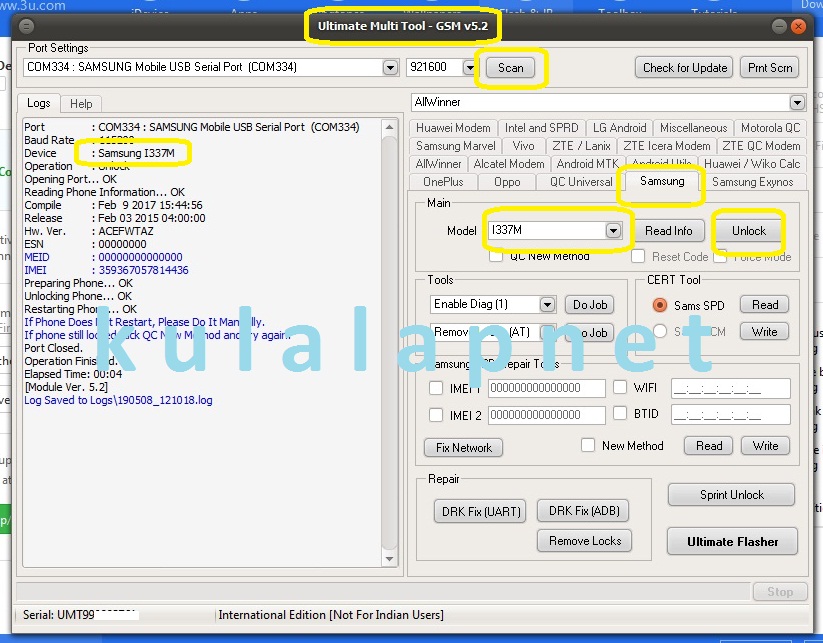Open the QC Universal tab
Image resolution: width=823 pixels, height=643 pixels.
tap(581, 182)
